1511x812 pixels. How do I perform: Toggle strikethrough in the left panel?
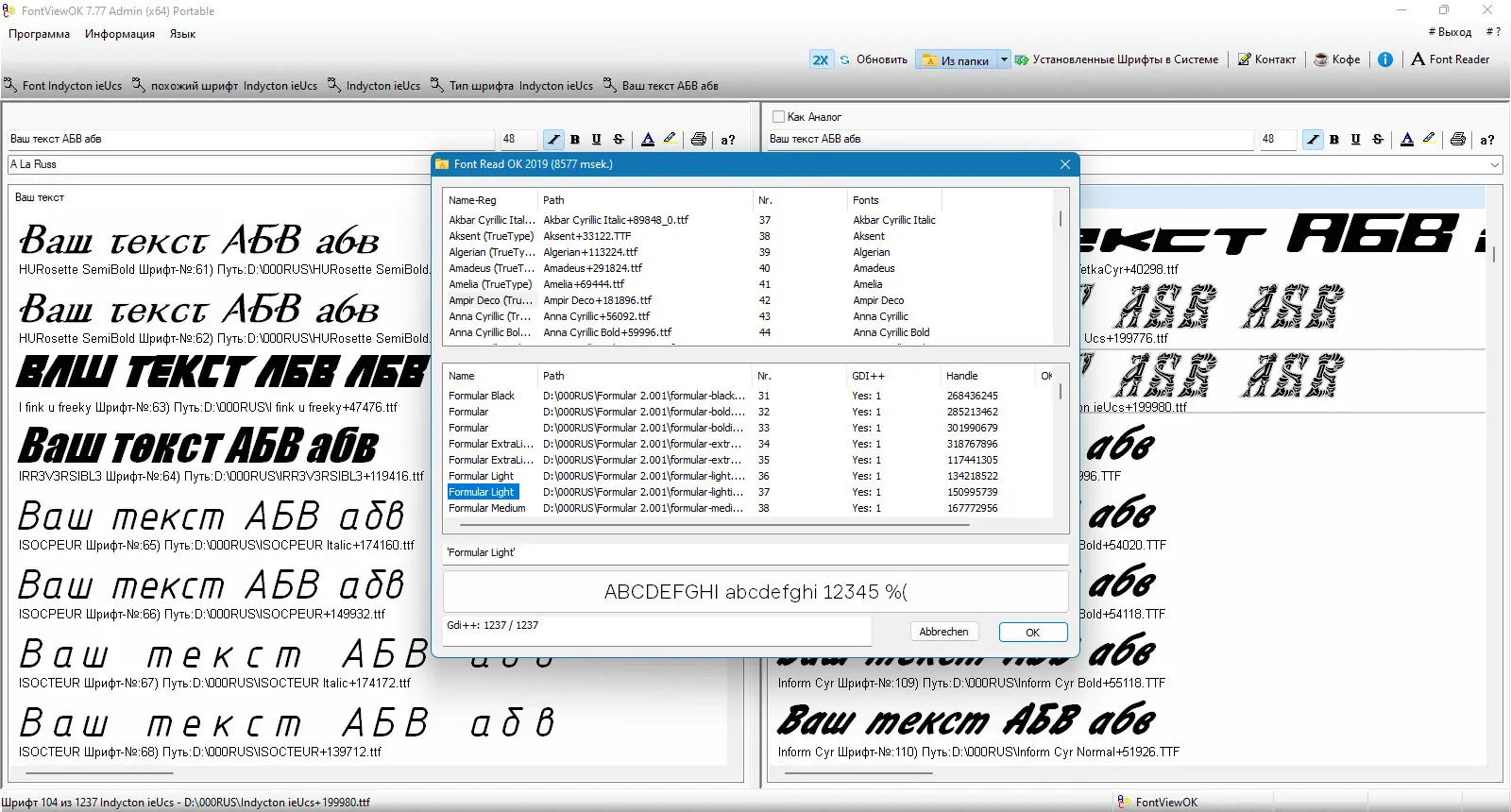coord(619,140)
